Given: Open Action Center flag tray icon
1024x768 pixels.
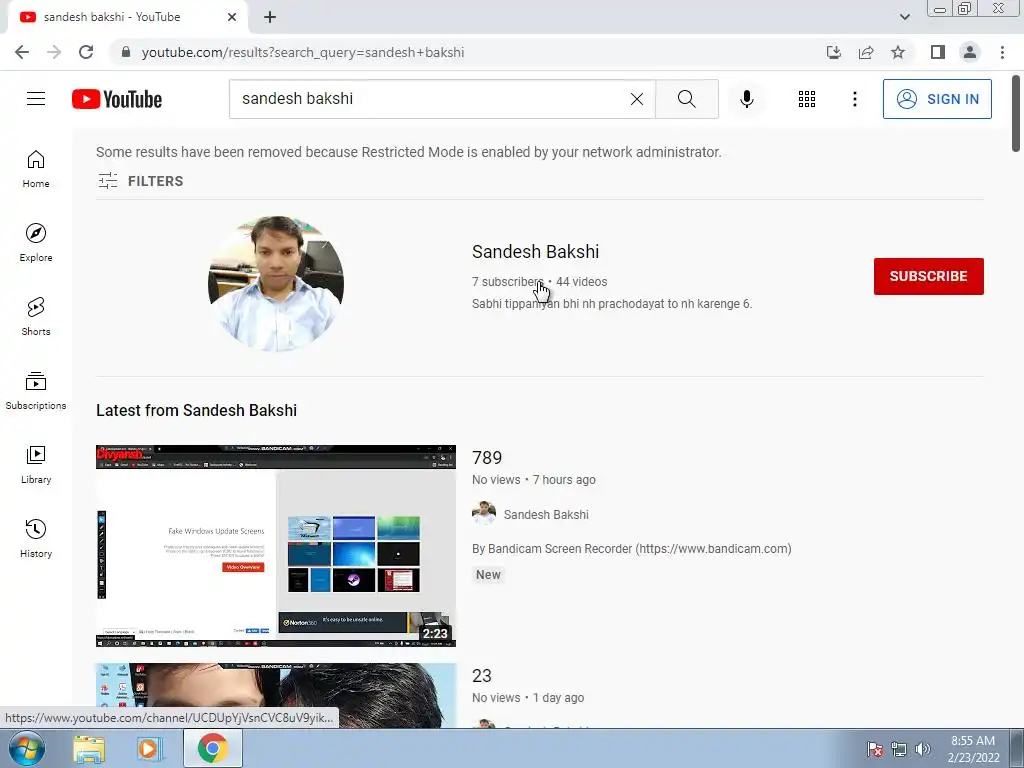Looking at the screenshot, I should (x=874, y=749).
